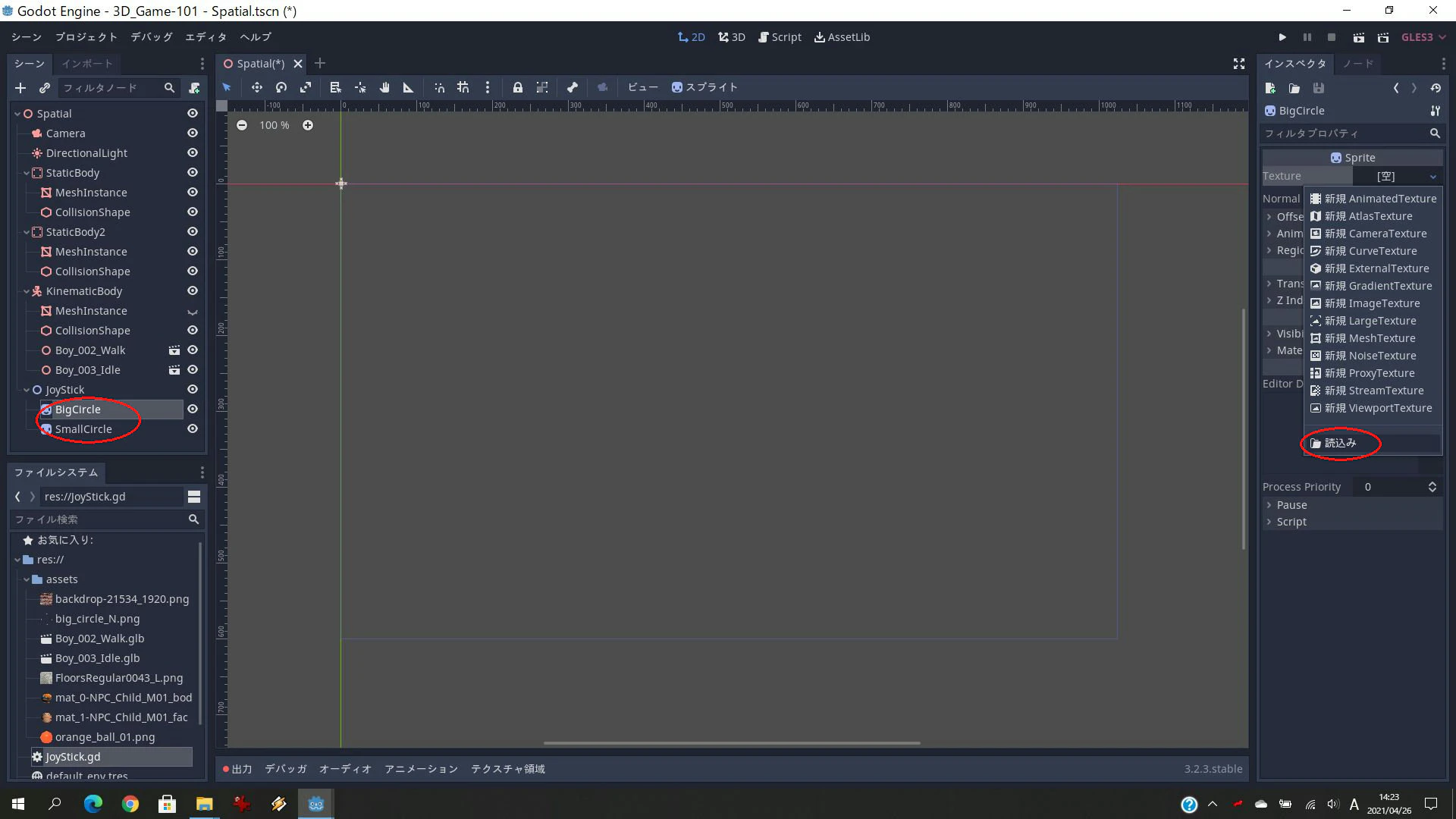Activate the Pan mode hand tool
This screenshot has width=1456, height=819.
384,87
